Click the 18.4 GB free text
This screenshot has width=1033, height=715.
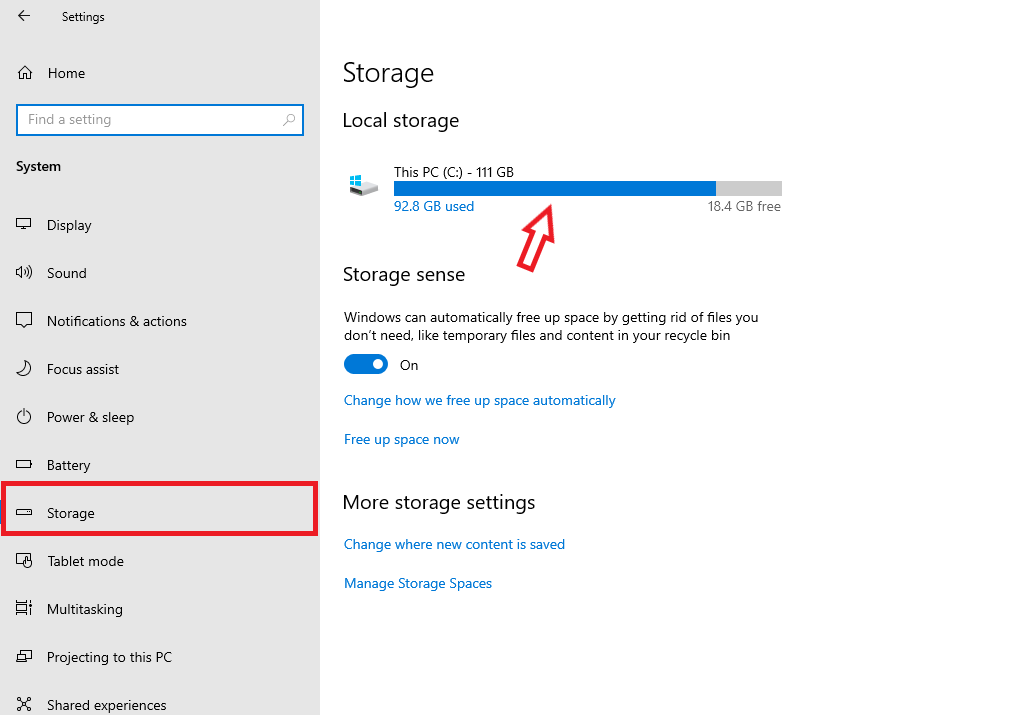tap(744, 206)
